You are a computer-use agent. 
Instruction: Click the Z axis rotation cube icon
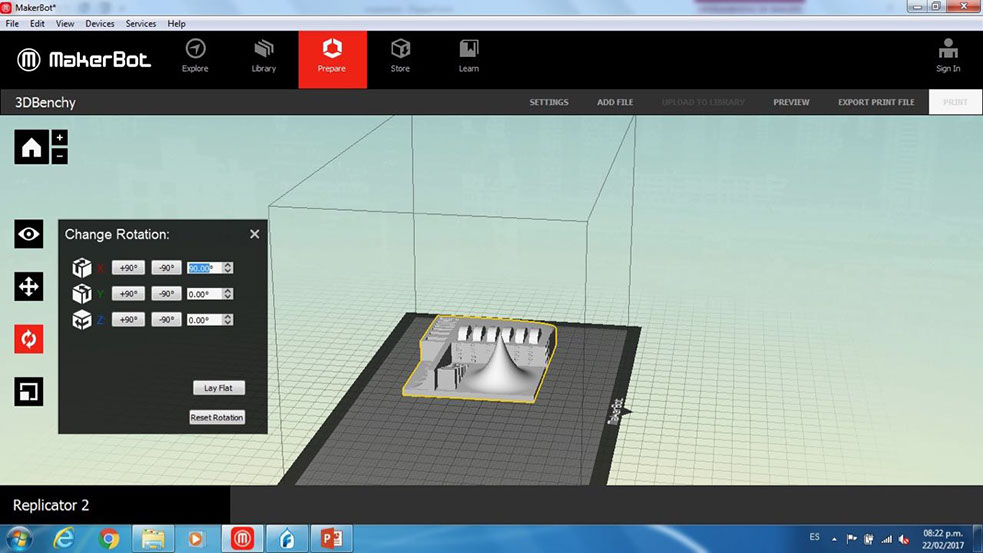[x=81, y=320]
